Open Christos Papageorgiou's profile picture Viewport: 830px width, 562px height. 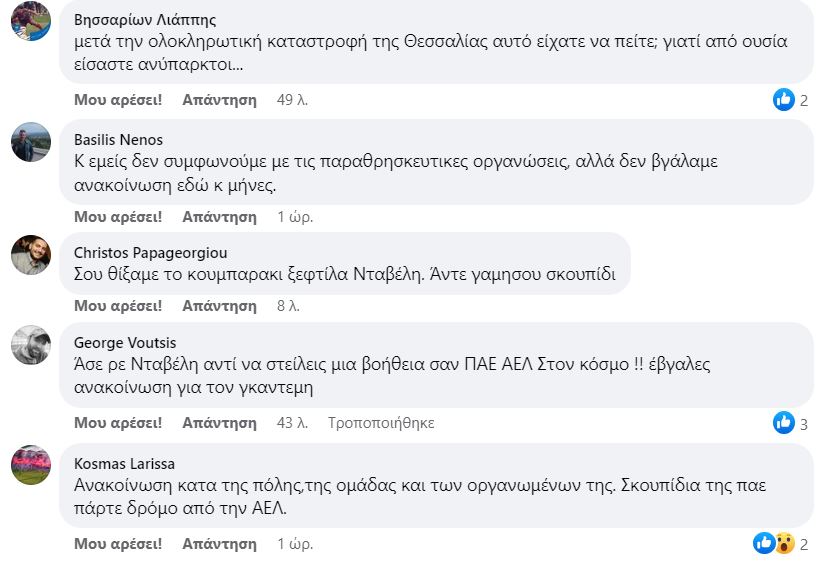coord(31,254)
